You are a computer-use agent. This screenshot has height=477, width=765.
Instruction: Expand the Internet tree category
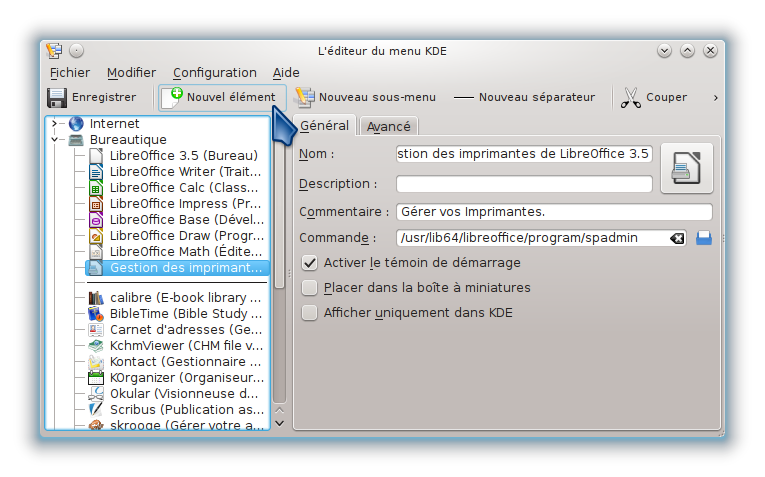click(54, 123)
